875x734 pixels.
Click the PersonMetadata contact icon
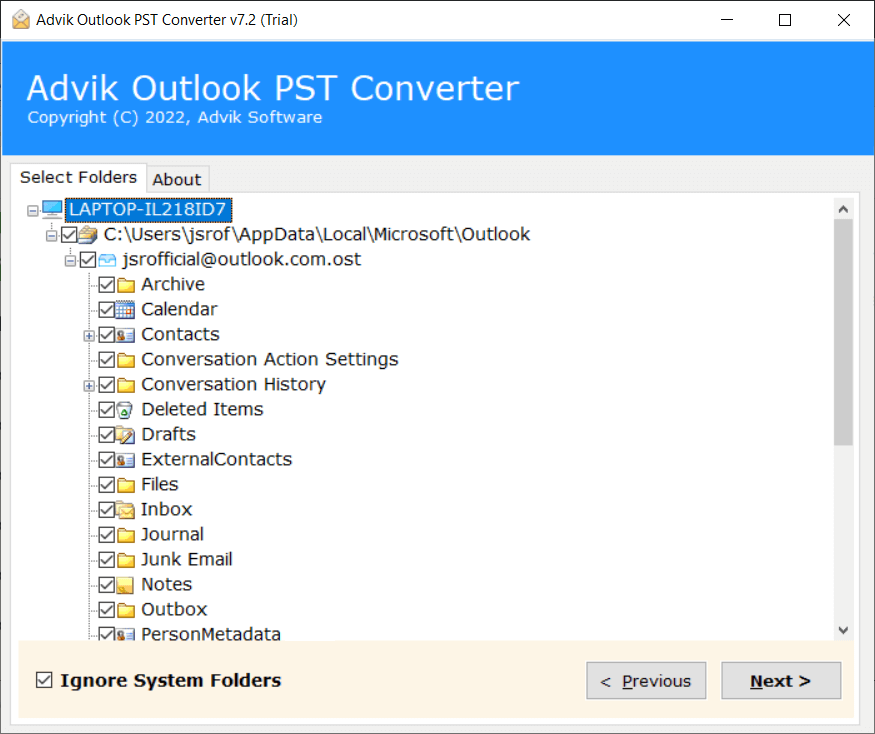[x=126, y=635]
